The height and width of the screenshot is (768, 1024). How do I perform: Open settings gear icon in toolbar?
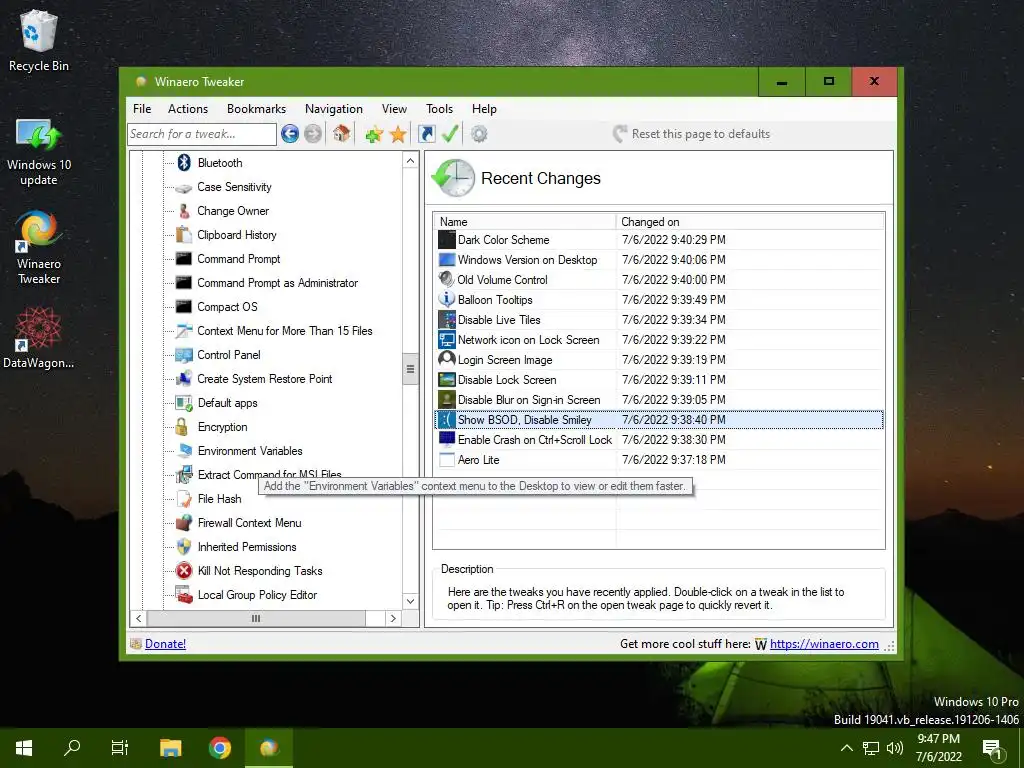[x=479, y=134]
